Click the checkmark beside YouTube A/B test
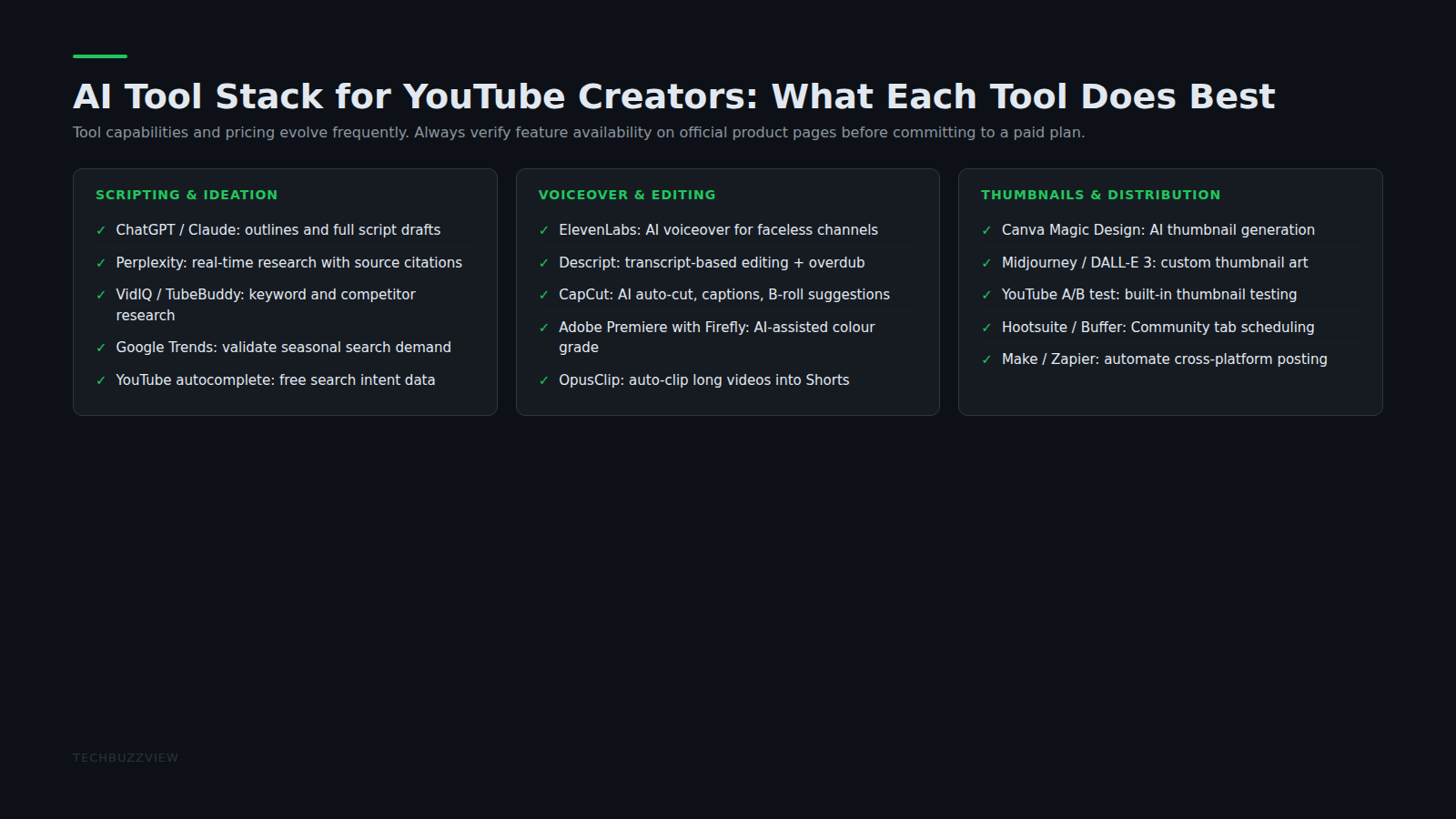Image resolution: width=1456 pixels, height=819 pixels. 986,296
